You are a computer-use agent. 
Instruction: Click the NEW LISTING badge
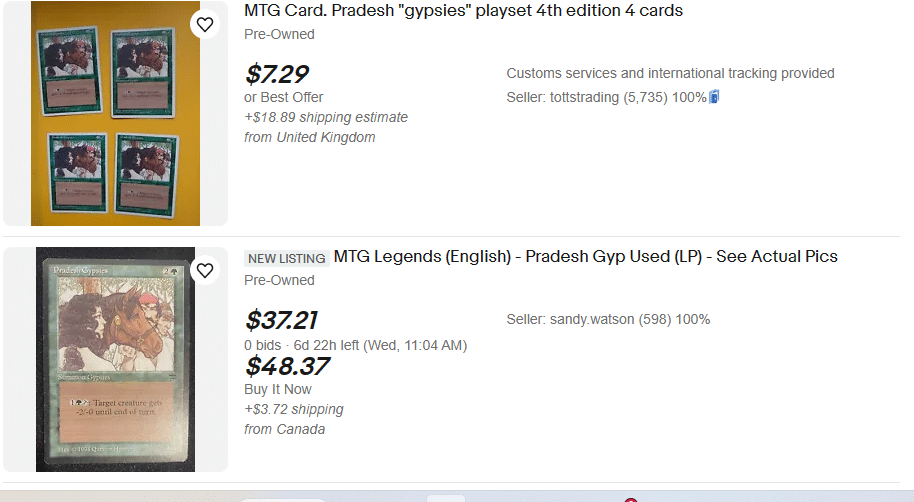tap(286, 258)
